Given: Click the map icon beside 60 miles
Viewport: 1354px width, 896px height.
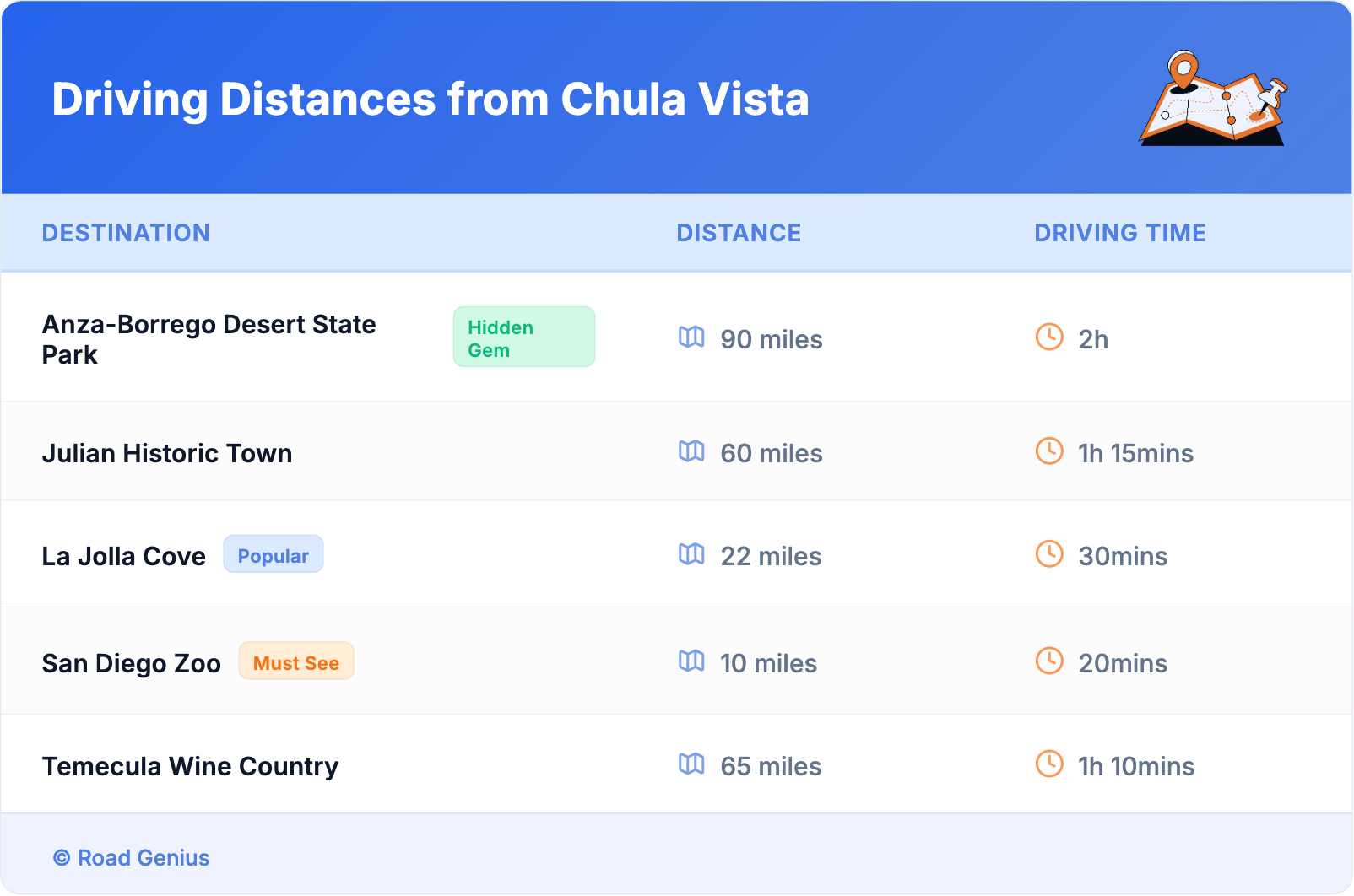Looking at the screenshot, I should (691, 451).
